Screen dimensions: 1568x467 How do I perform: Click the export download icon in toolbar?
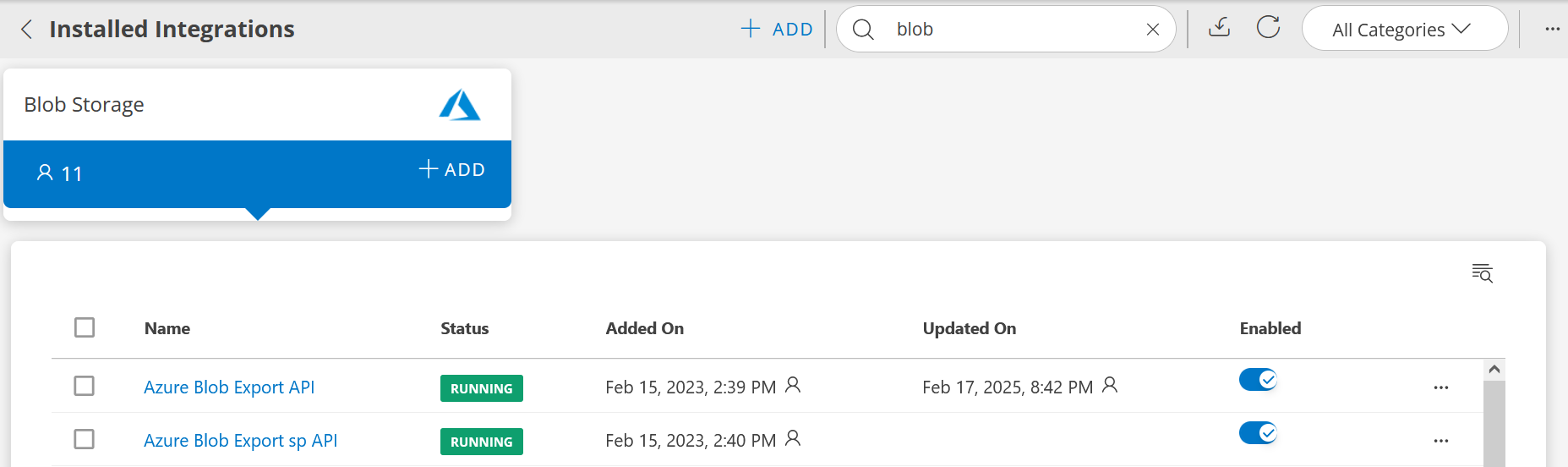tap(1219, 28)
